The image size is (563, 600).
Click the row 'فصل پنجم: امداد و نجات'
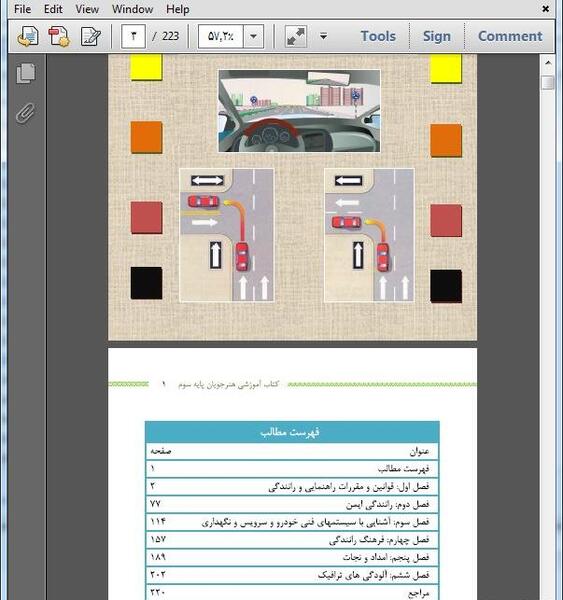coord(292,557)
